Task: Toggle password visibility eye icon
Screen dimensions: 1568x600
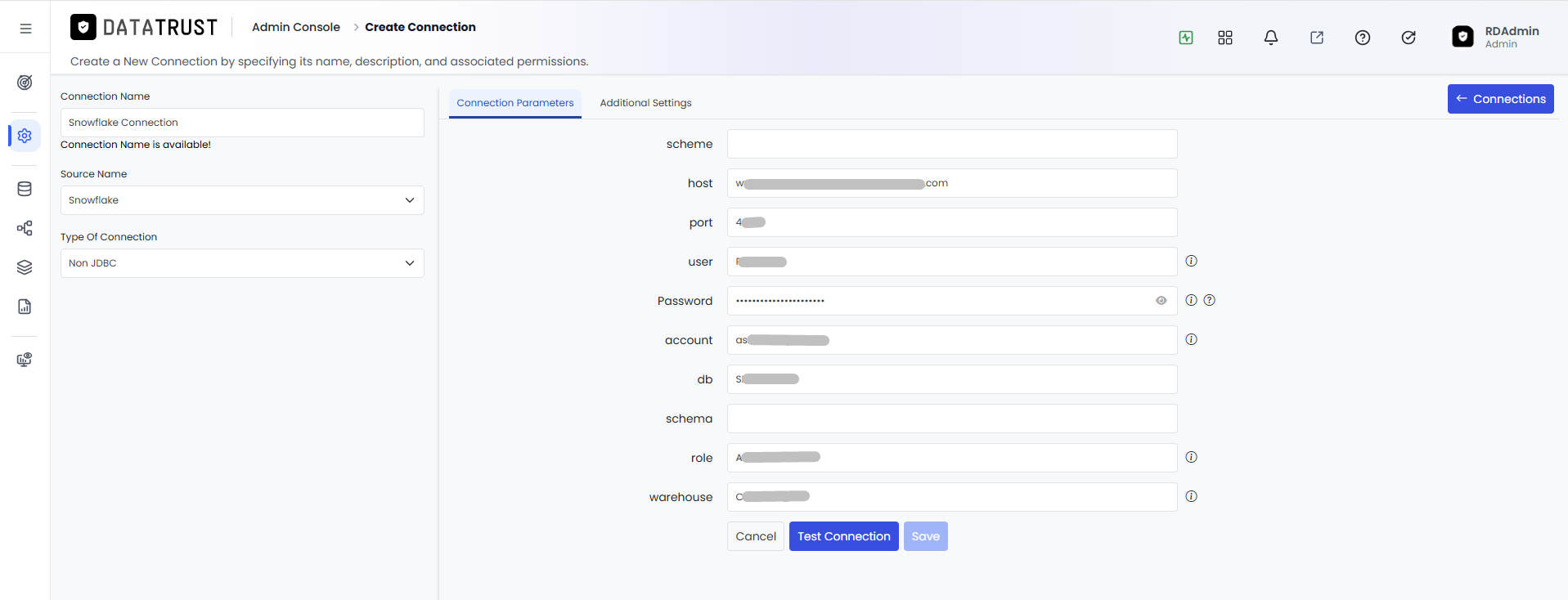Action: 1161,301
